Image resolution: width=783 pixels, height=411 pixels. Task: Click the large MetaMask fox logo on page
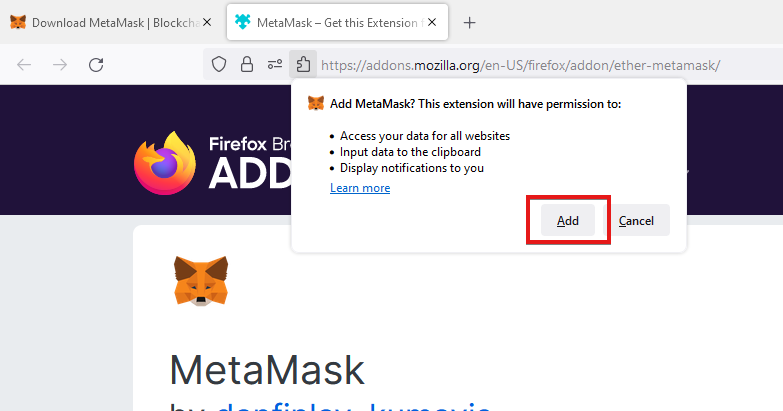pos(201,281)
